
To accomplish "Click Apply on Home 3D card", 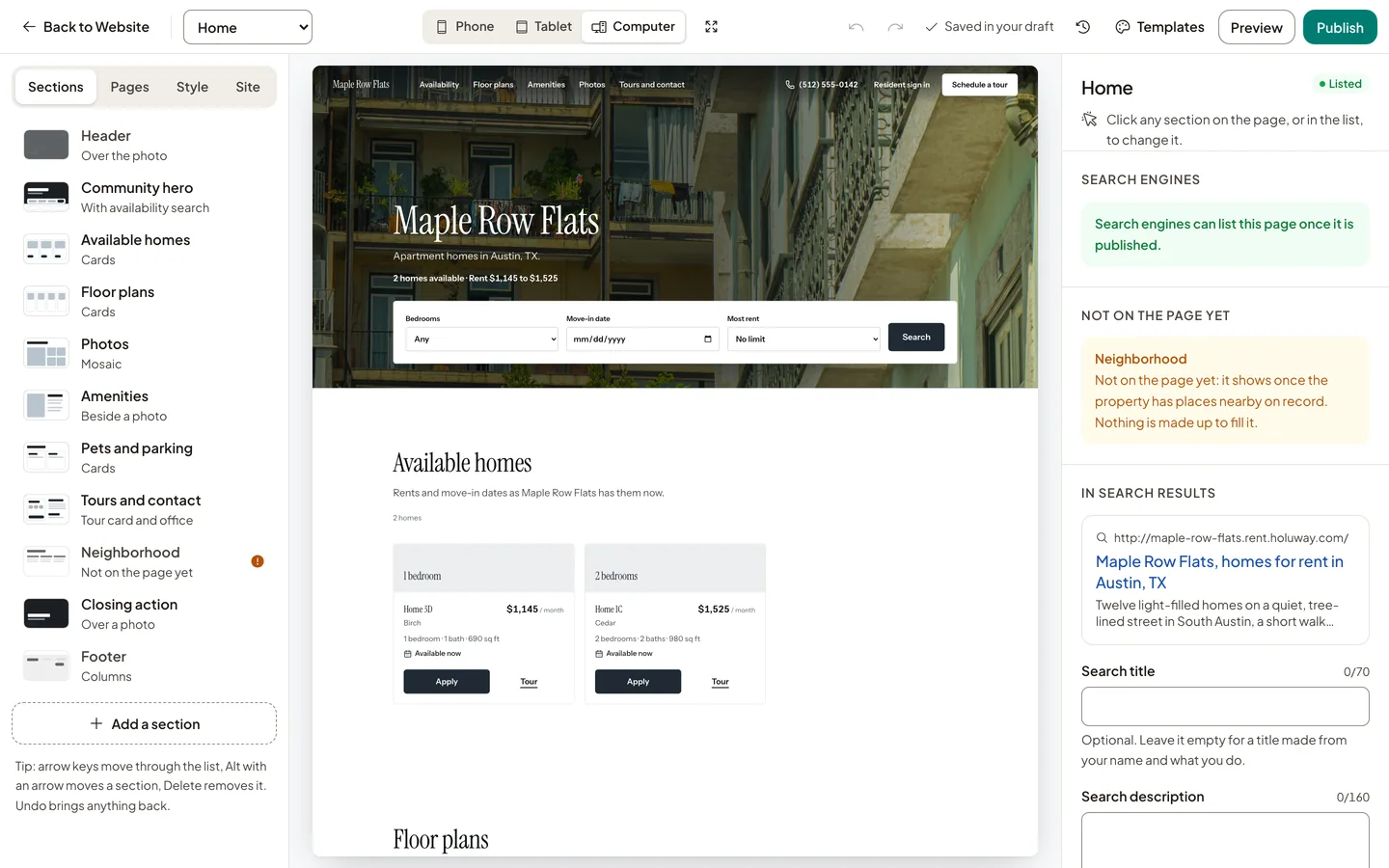I will tap(447, 682).
